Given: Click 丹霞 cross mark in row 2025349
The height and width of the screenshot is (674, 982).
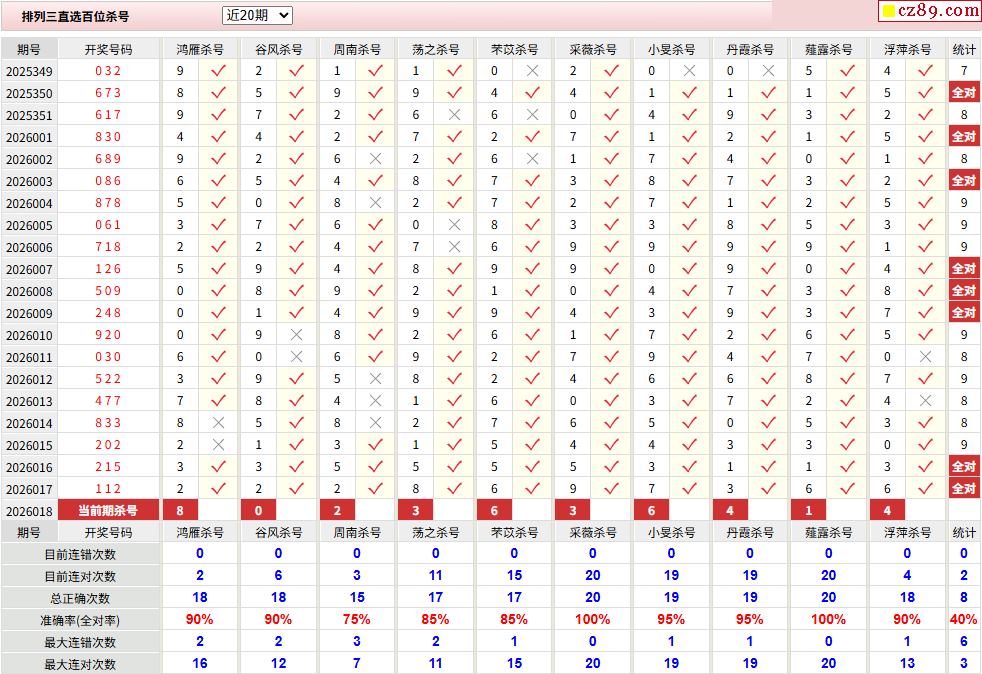Looking at the screenshot, I should tap(768, 71).
